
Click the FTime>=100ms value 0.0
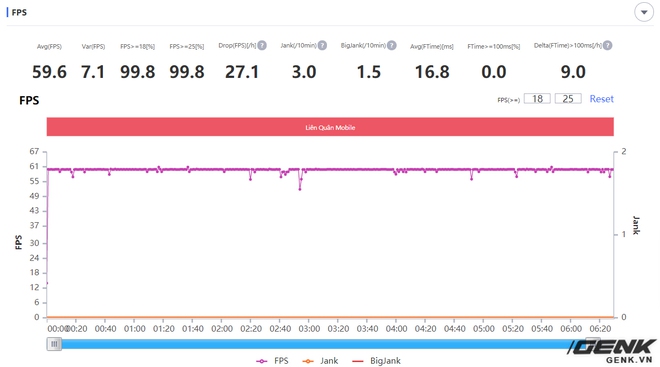click(x=494, y=72)
